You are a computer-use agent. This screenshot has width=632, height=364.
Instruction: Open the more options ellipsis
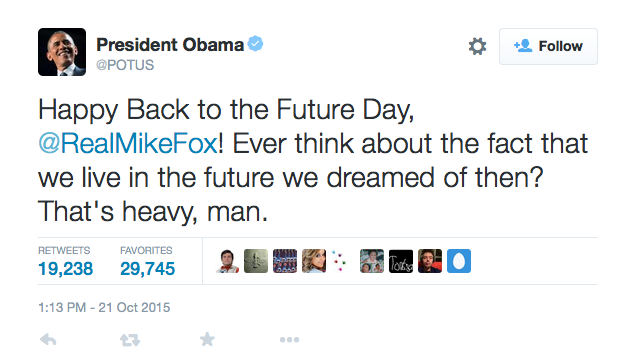[289, 340]
